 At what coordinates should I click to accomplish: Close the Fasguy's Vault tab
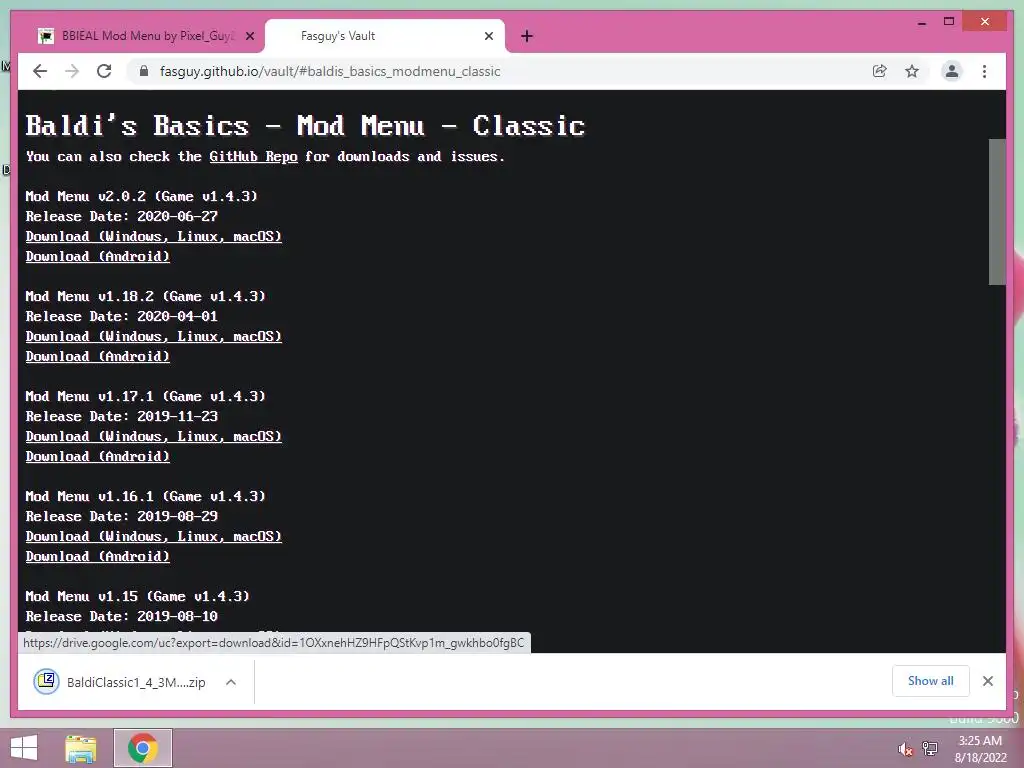click(488, 37)
